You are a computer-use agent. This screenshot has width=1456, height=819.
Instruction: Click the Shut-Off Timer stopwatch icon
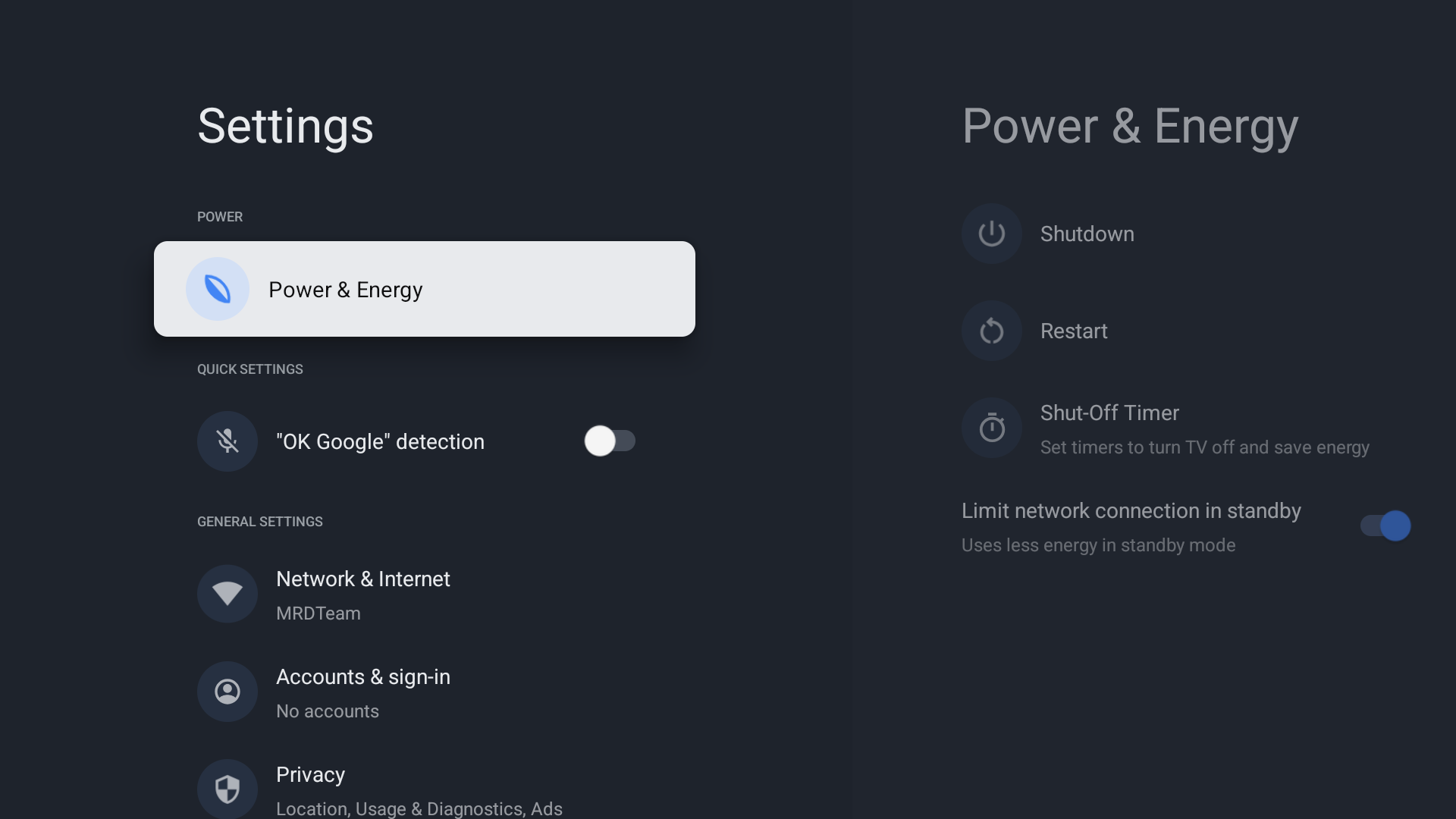coord(992,428)
